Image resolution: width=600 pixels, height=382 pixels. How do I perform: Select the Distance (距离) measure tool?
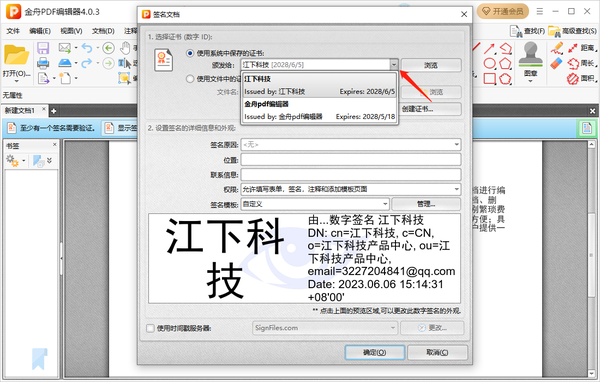(x=581, y=48)
